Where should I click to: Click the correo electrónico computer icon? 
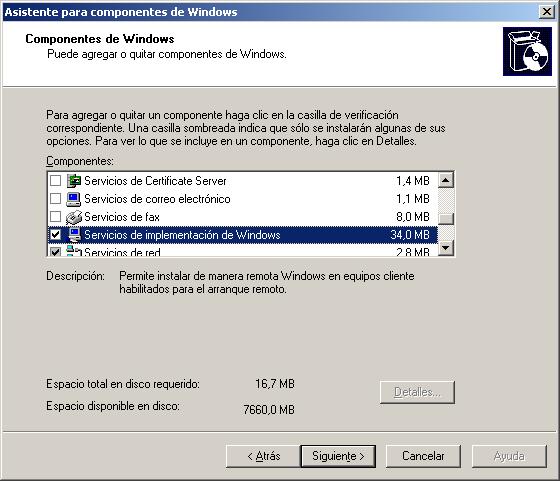tap(74, 199)
